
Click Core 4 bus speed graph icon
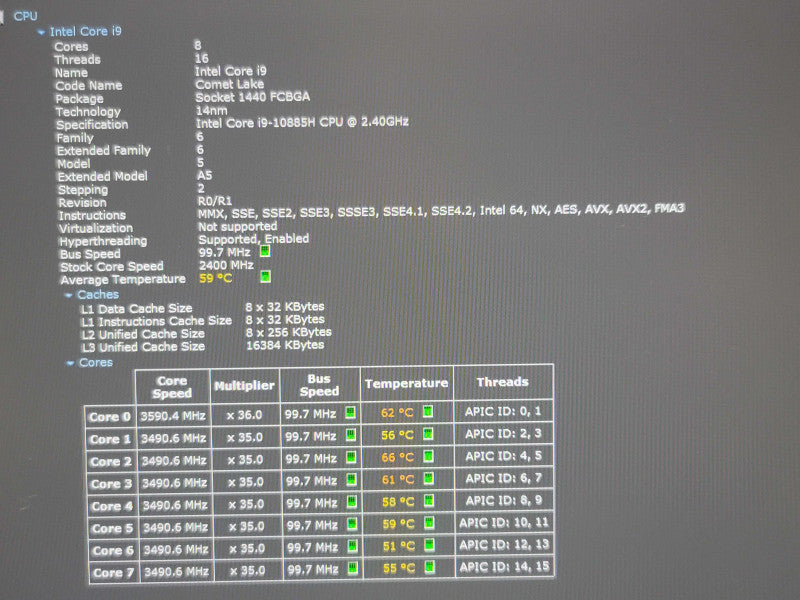(x=352, y=502)
